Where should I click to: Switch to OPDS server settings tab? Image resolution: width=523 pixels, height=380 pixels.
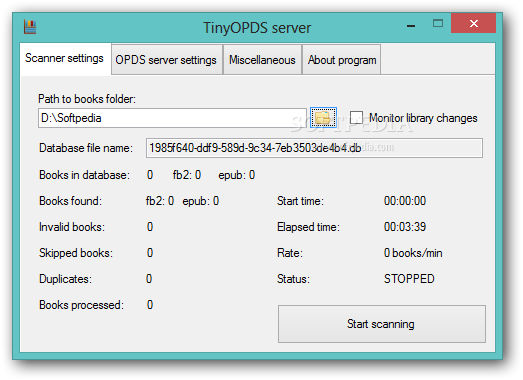click(x=166, y=60)
